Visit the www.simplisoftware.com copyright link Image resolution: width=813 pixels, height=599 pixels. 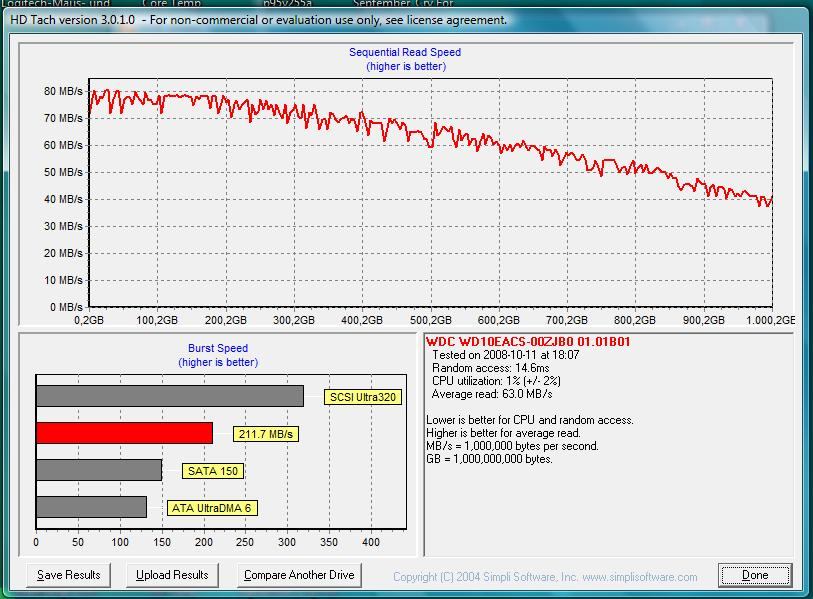(640, 577)
